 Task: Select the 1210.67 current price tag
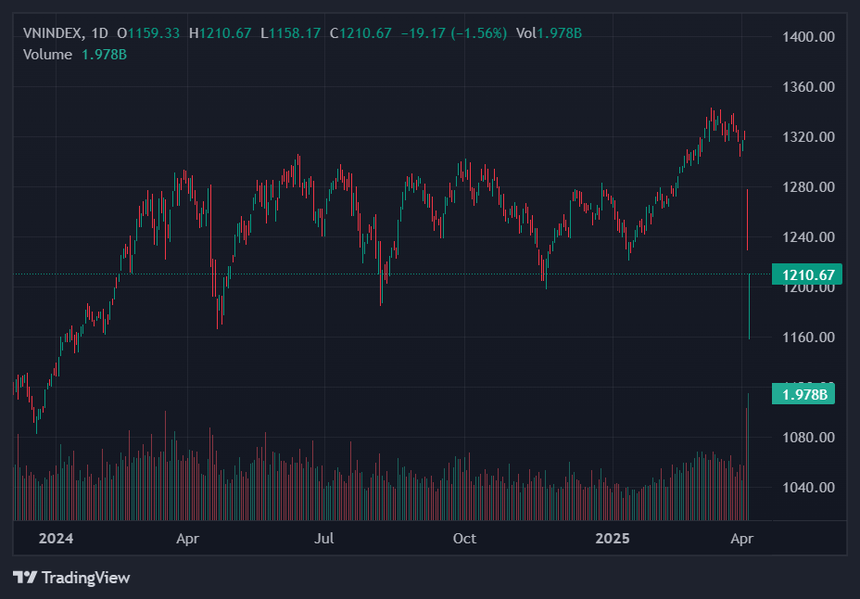coord(803,274)
